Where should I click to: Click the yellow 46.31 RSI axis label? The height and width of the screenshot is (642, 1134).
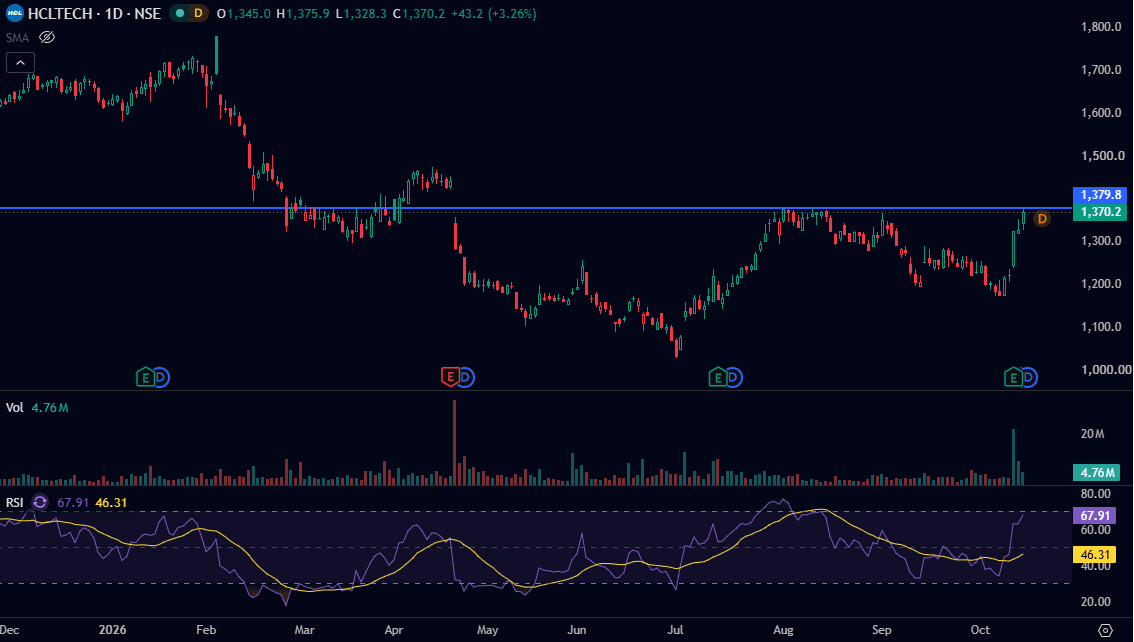click(x=1094, y=555)
